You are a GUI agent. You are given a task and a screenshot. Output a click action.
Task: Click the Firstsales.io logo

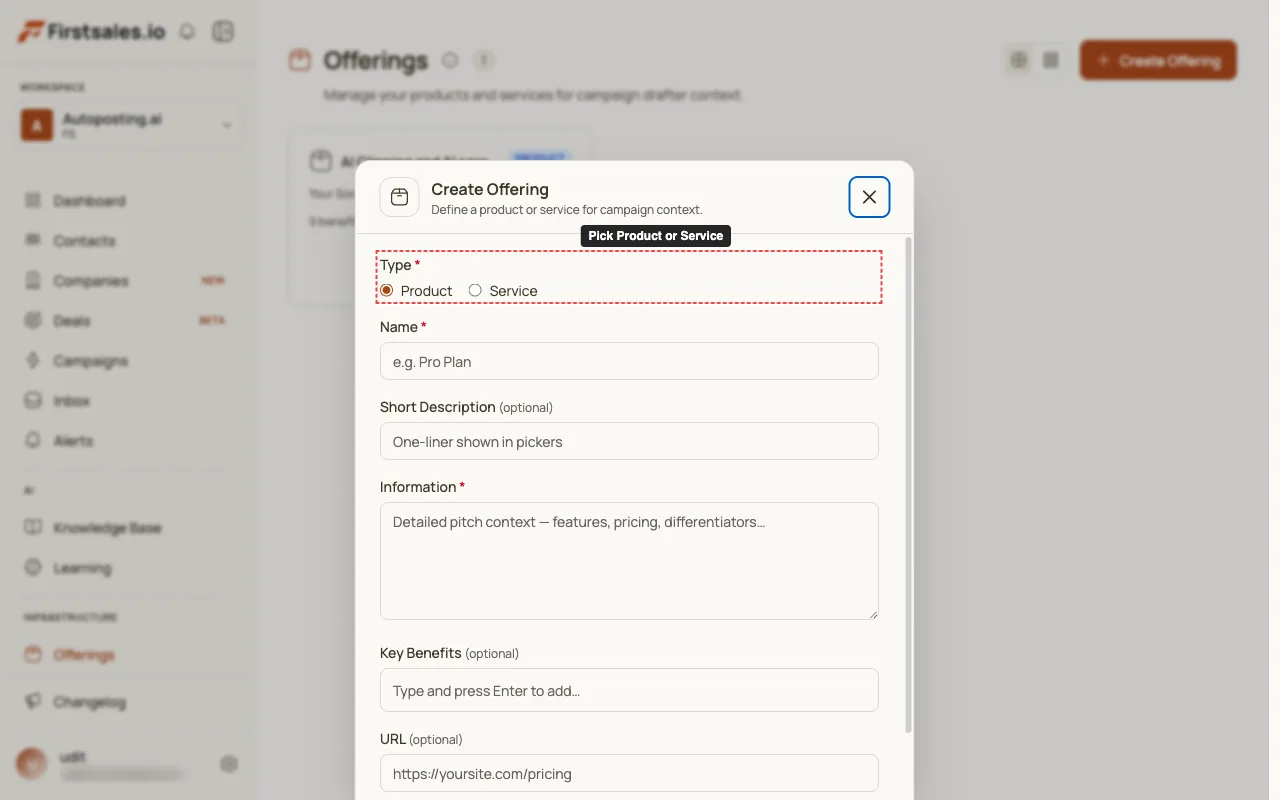(x=92, y=32)
